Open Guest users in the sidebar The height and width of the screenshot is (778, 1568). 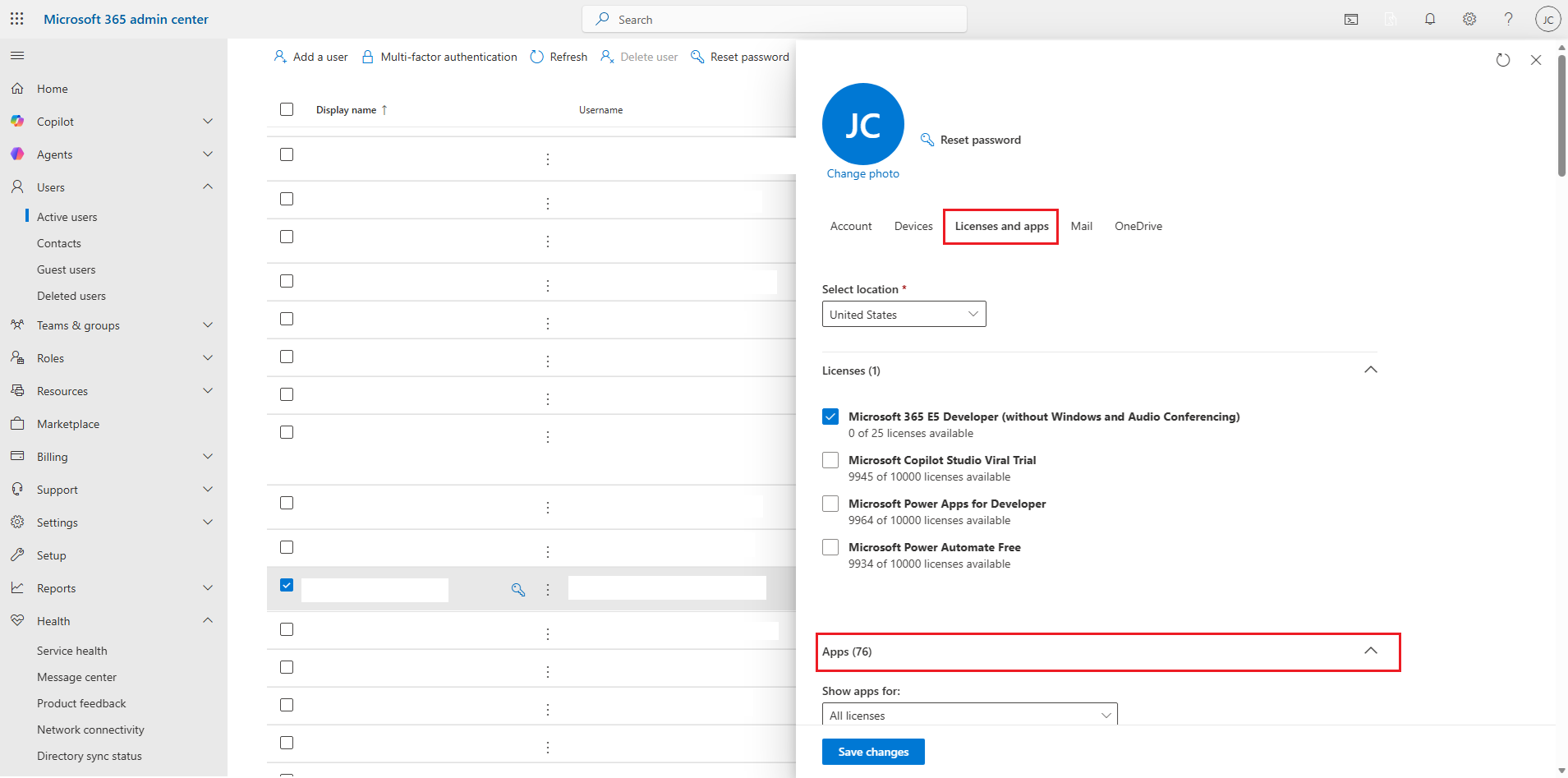(x=67, y=269)
